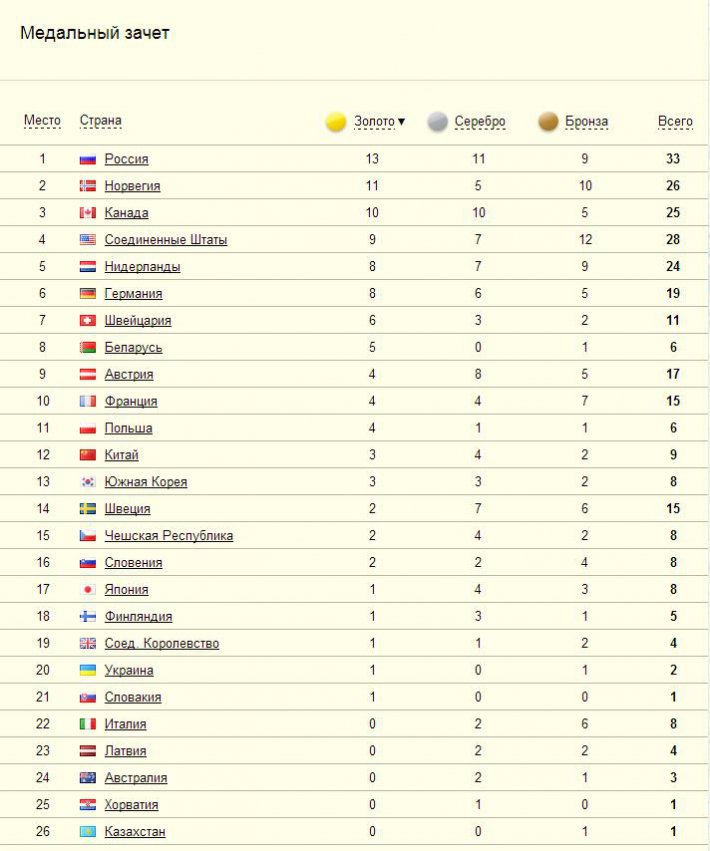Open the Соединенные Штаты link

(x=165, y=240)
